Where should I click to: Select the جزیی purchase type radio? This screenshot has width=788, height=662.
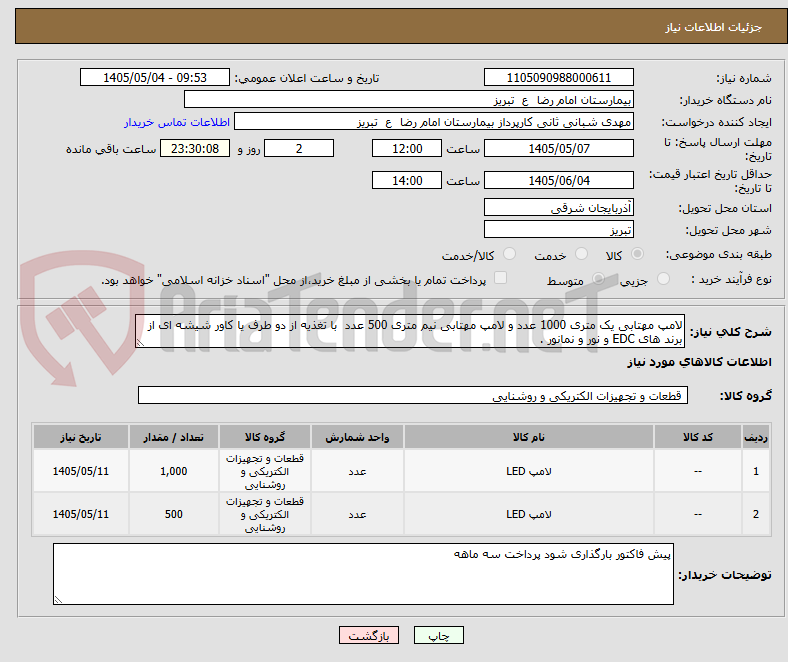663,278
